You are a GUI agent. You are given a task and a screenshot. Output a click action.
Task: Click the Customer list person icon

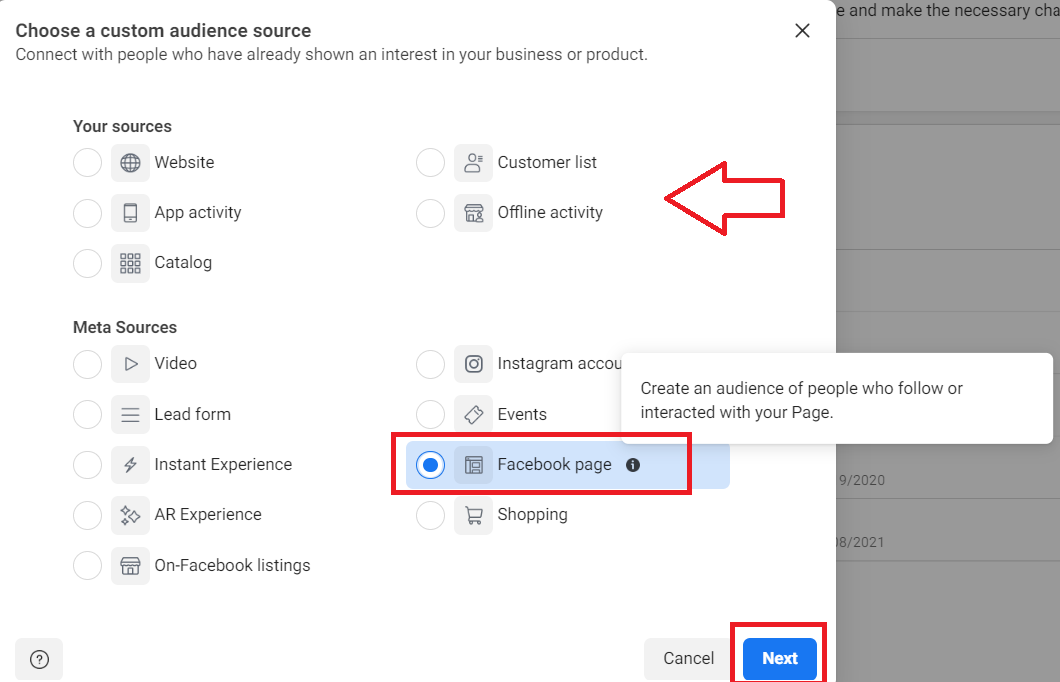click(473, 163)
